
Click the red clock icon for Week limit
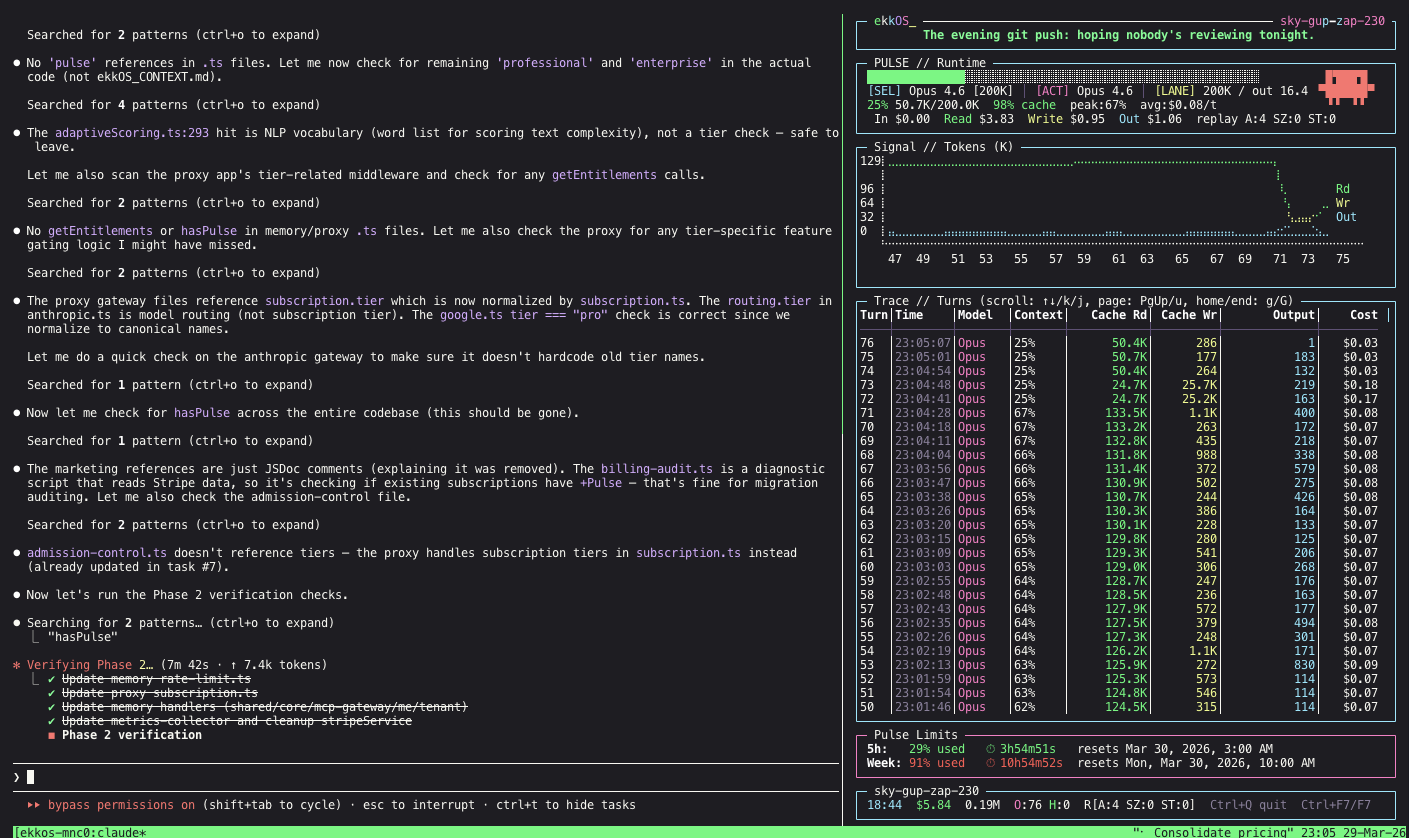coord(990,763)
